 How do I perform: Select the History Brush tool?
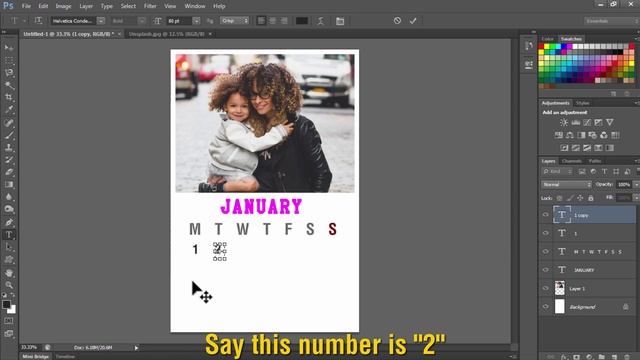pos(9,160)
